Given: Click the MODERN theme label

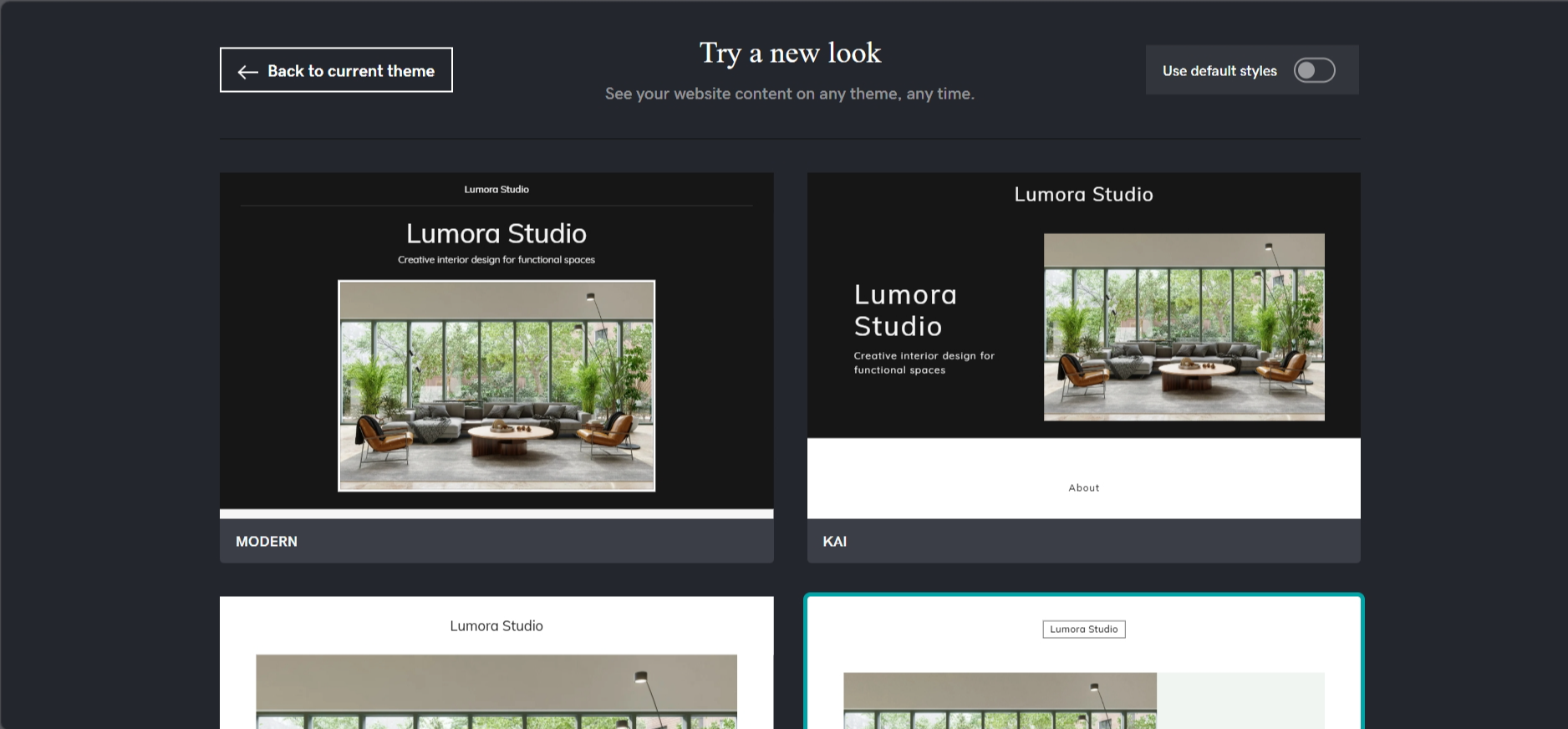Looking at the screenshot, I should click(267, 542).
